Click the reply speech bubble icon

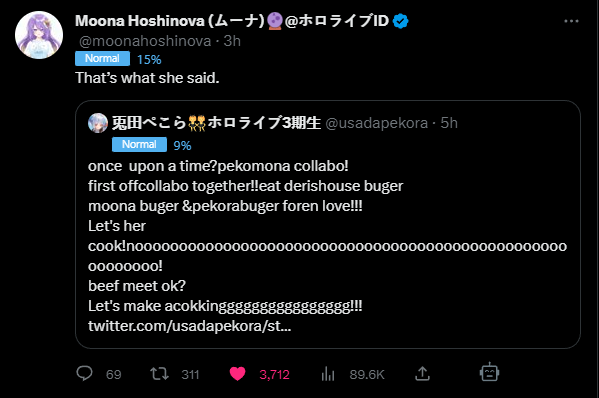84,374
